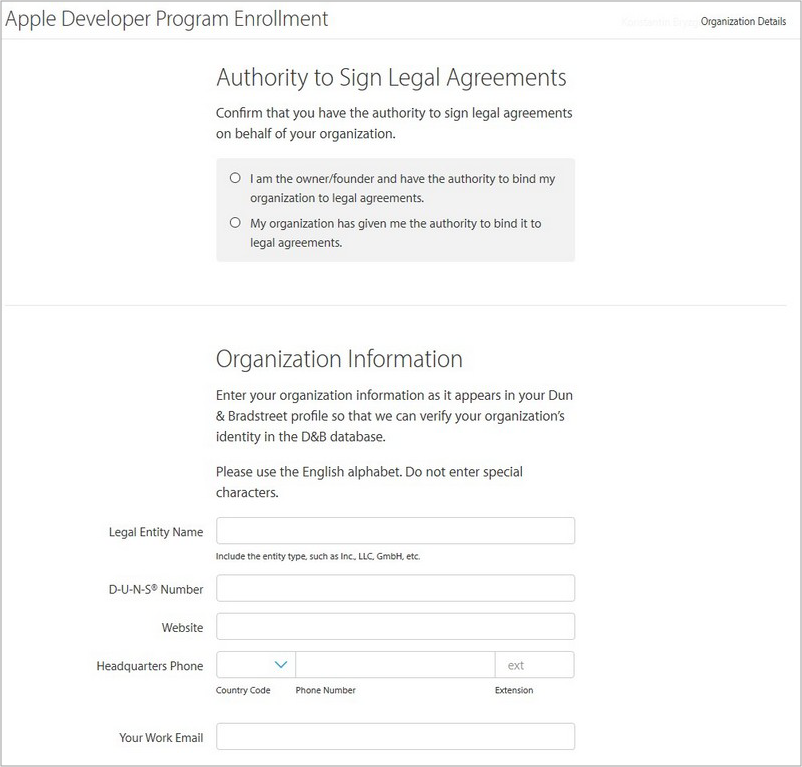The width and height of the screenshot is (802, 767).
Task: Focus the D-U-N-S Number input box
Action: pos(394,588)
